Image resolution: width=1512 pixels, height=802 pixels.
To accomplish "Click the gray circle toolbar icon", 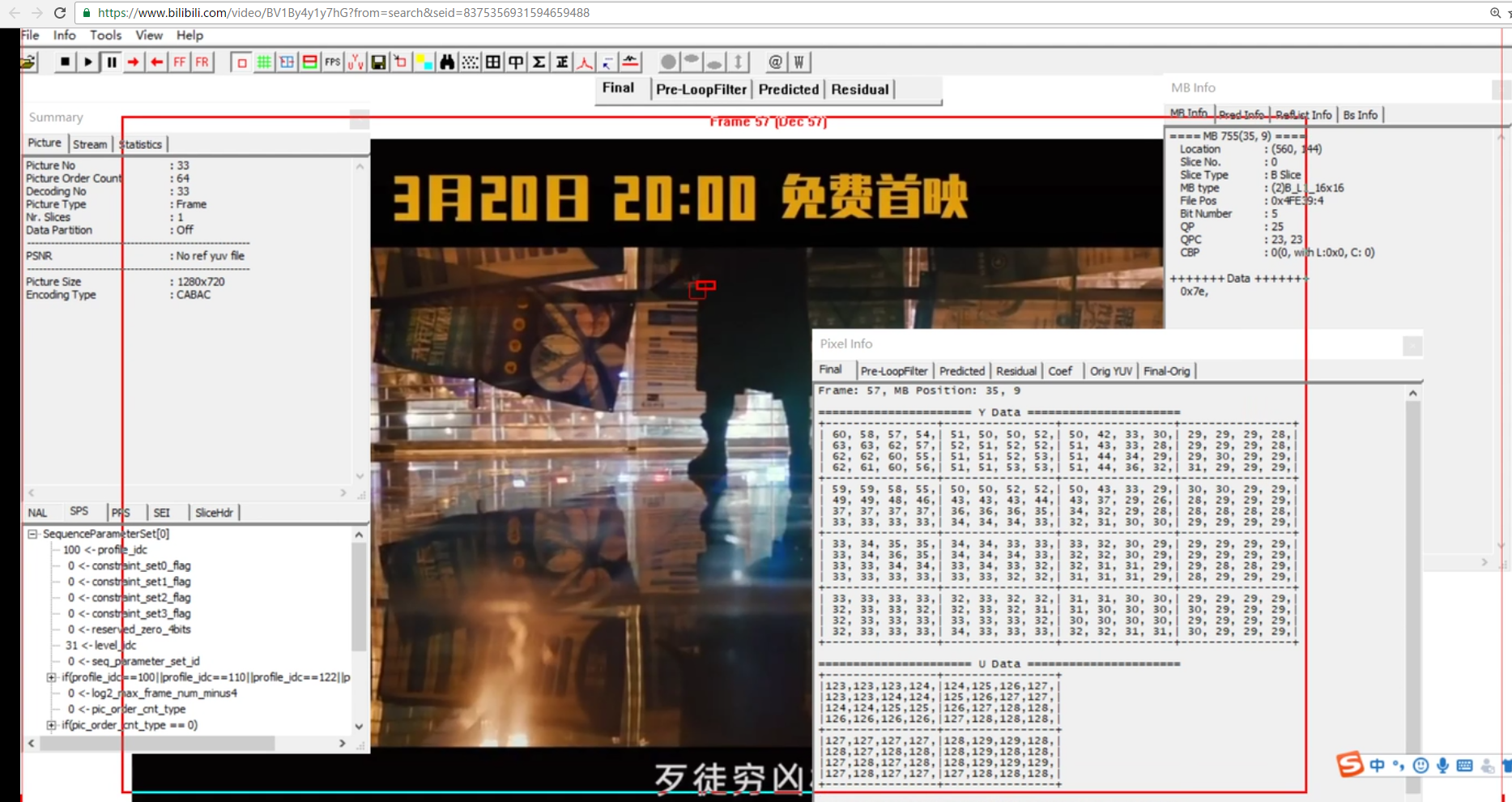I will (668, 62).
